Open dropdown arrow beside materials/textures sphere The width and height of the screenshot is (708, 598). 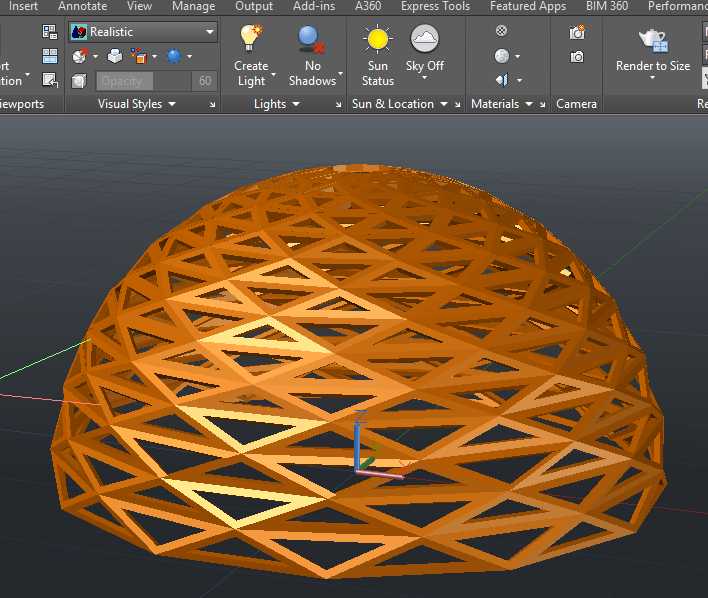[517, 56]
